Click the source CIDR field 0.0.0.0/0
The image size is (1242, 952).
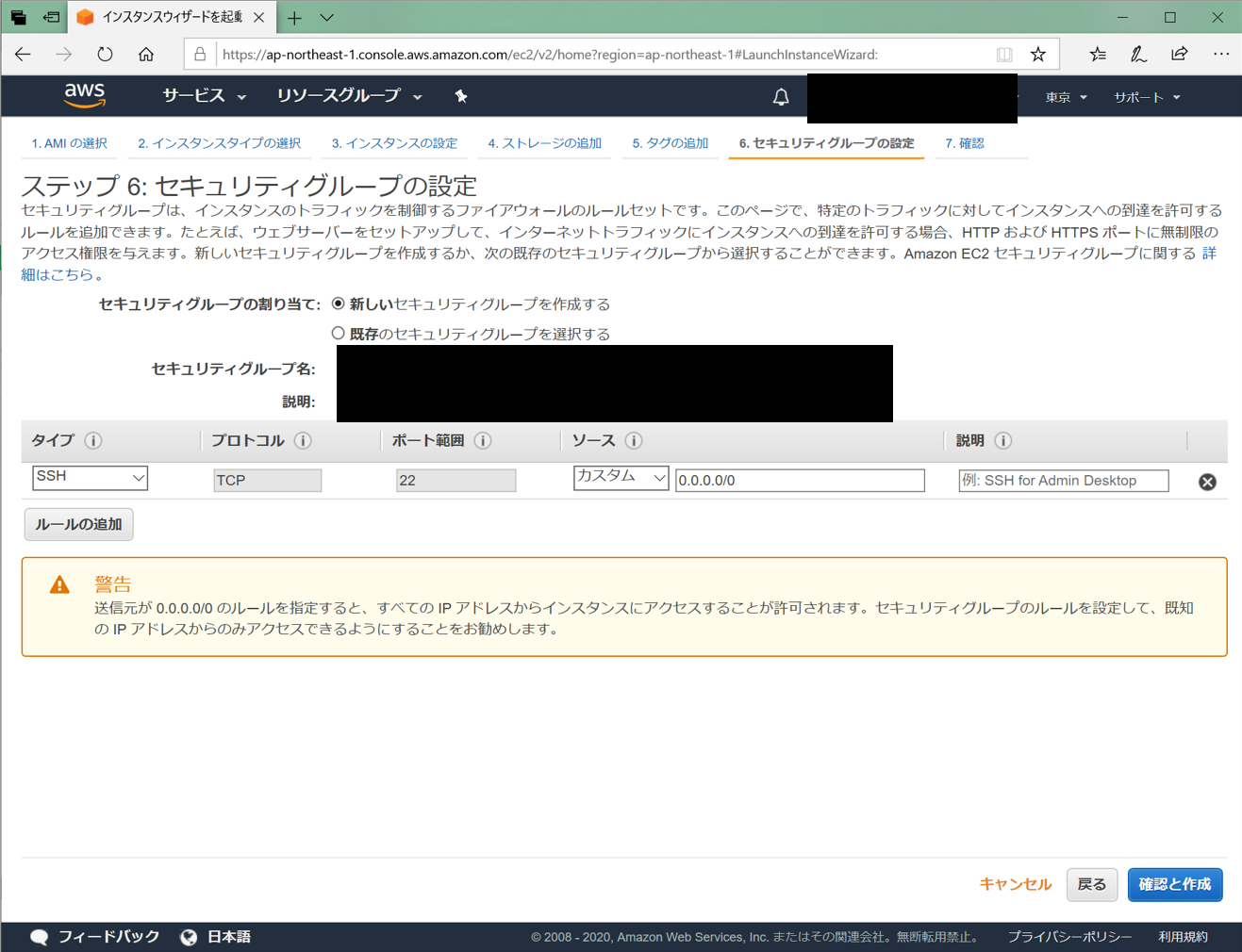click(800, 480)
